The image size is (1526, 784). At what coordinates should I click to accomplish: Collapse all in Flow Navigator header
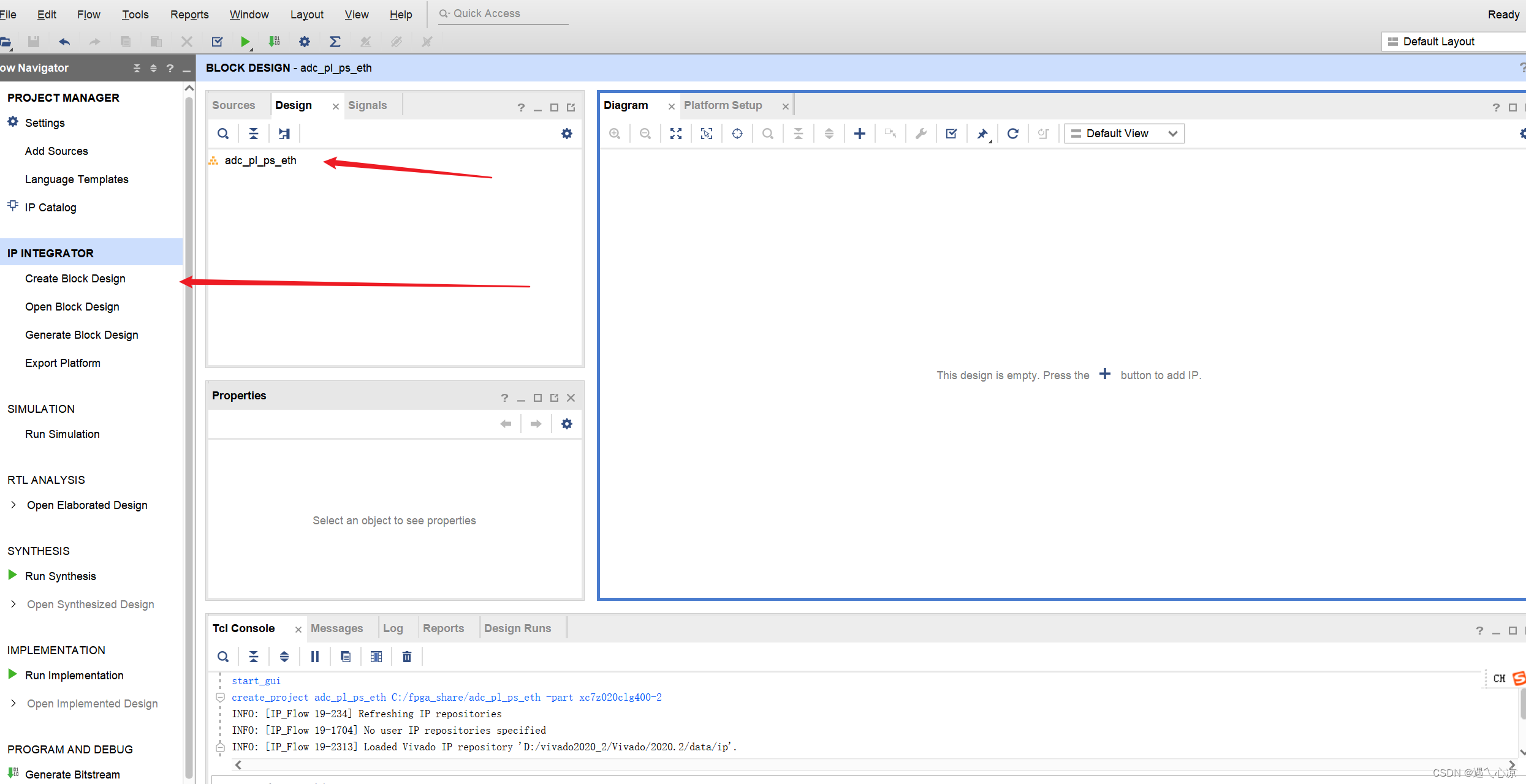click(x=137, y=68)
